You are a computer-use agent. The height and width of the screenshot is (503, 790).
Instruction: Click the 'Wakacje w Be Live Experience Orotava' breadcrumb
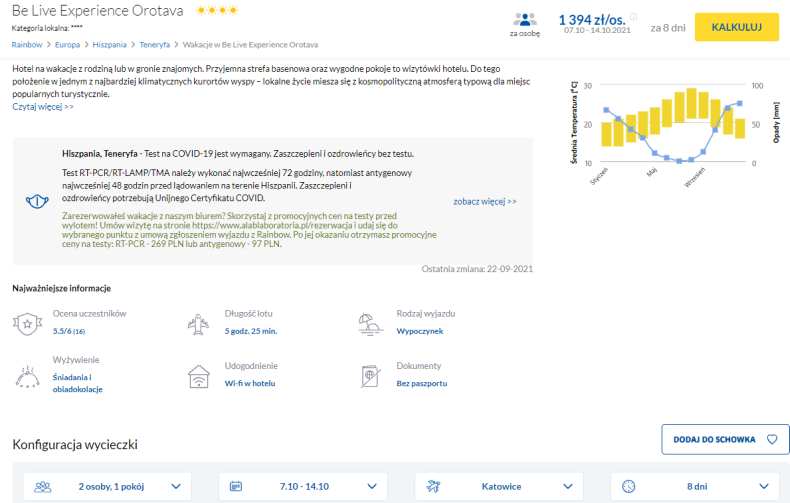click(250, 45)
